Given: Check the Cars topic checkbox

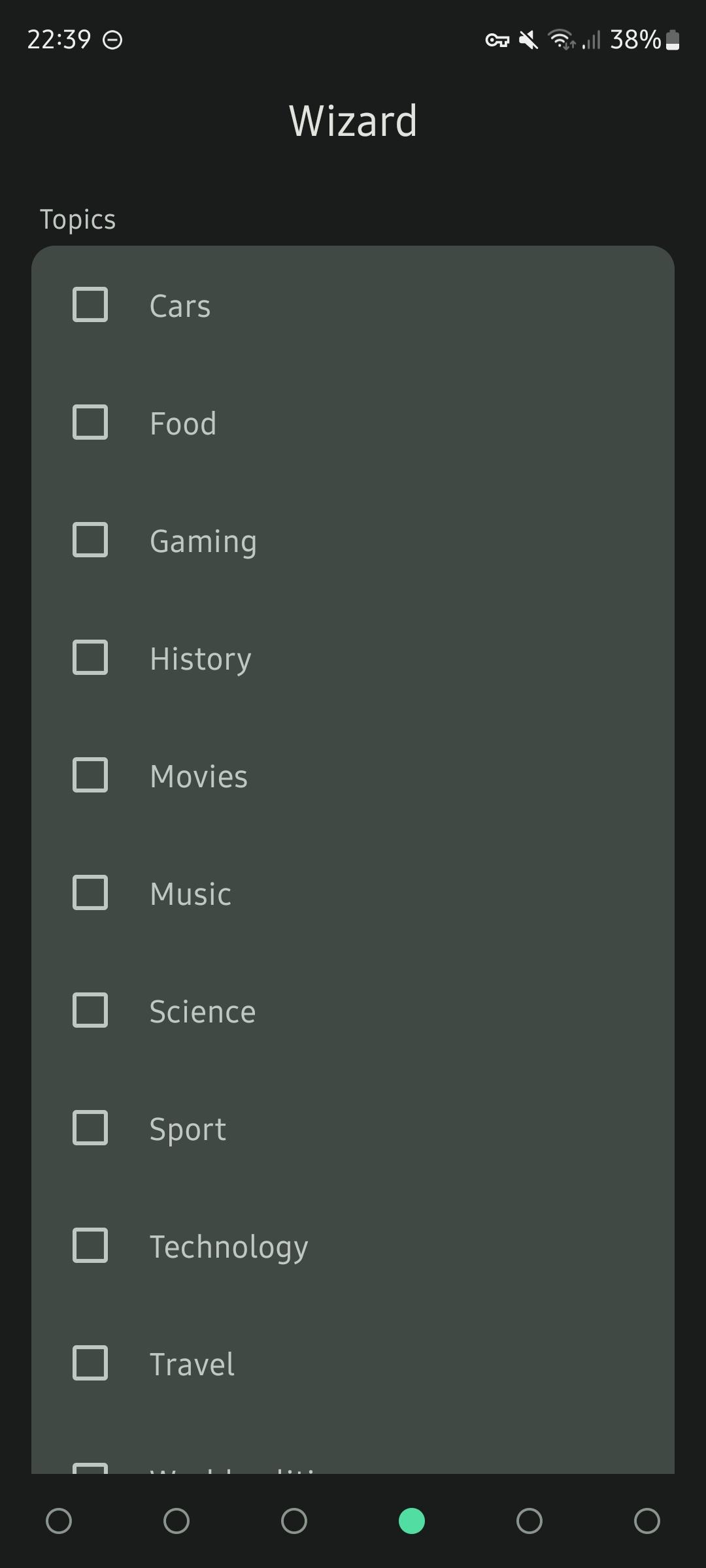Looking at the screenshot, I should 90,304.
